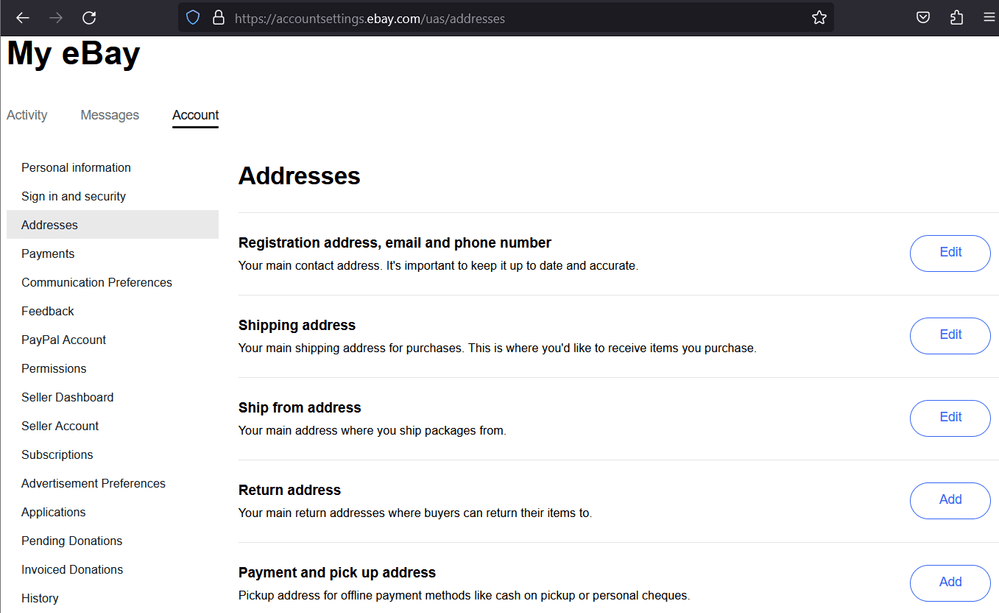Open the tracking protection shield icon

point(193,18)
